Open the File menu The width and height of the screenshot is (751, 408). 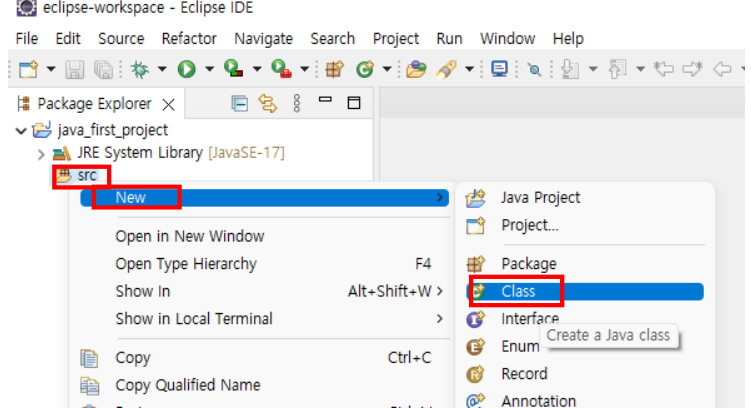tap(27, 38)
